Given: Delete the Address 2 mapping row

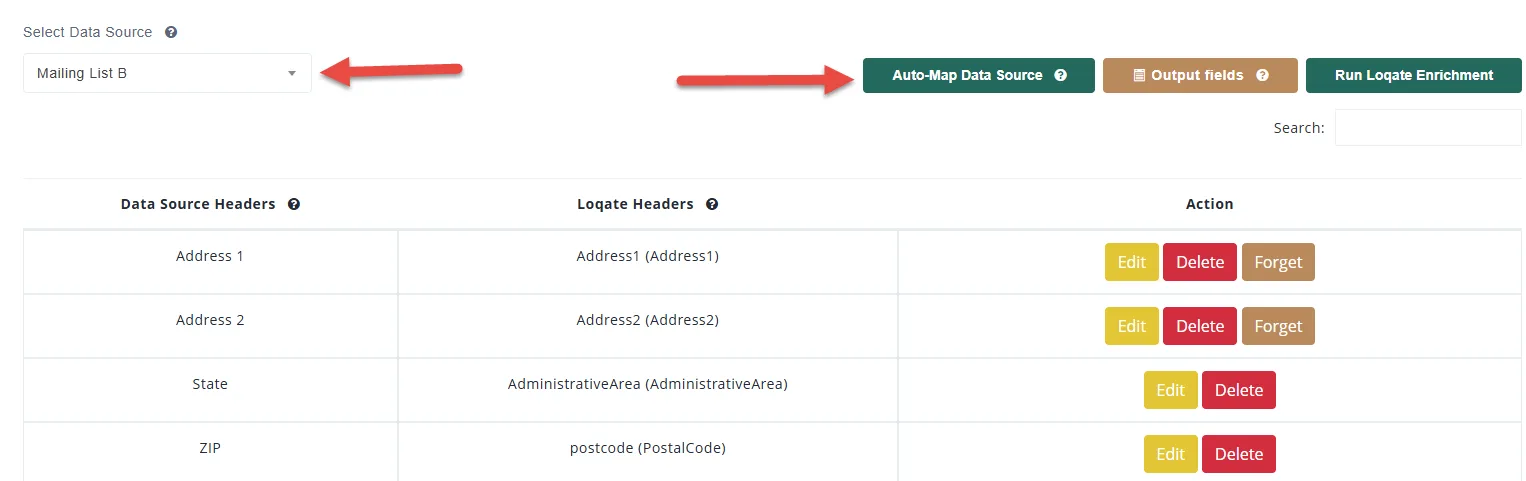Looking at the screenshot, I should [1199, 326].
